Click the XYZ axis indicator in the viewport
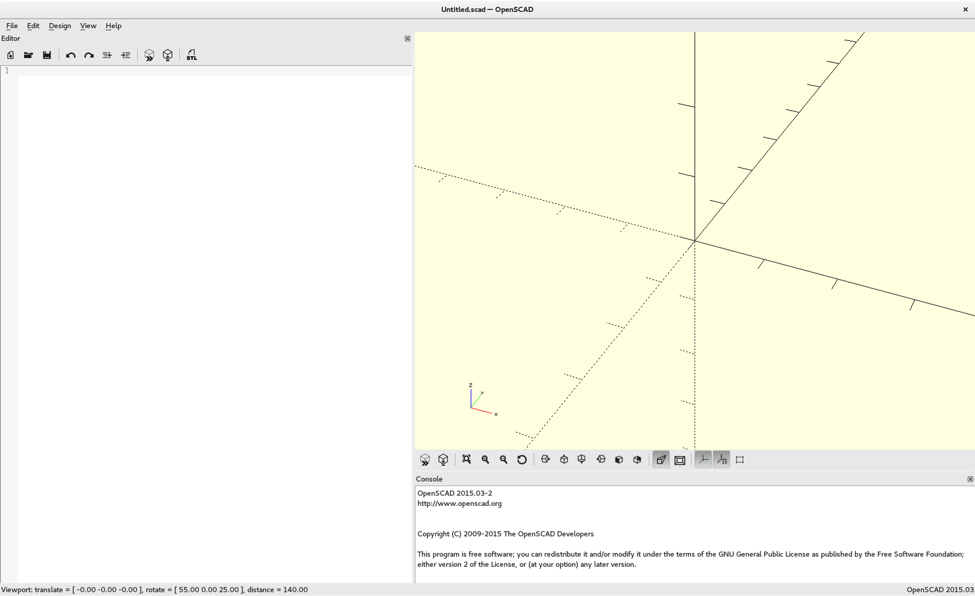 [x=483, y=399]
